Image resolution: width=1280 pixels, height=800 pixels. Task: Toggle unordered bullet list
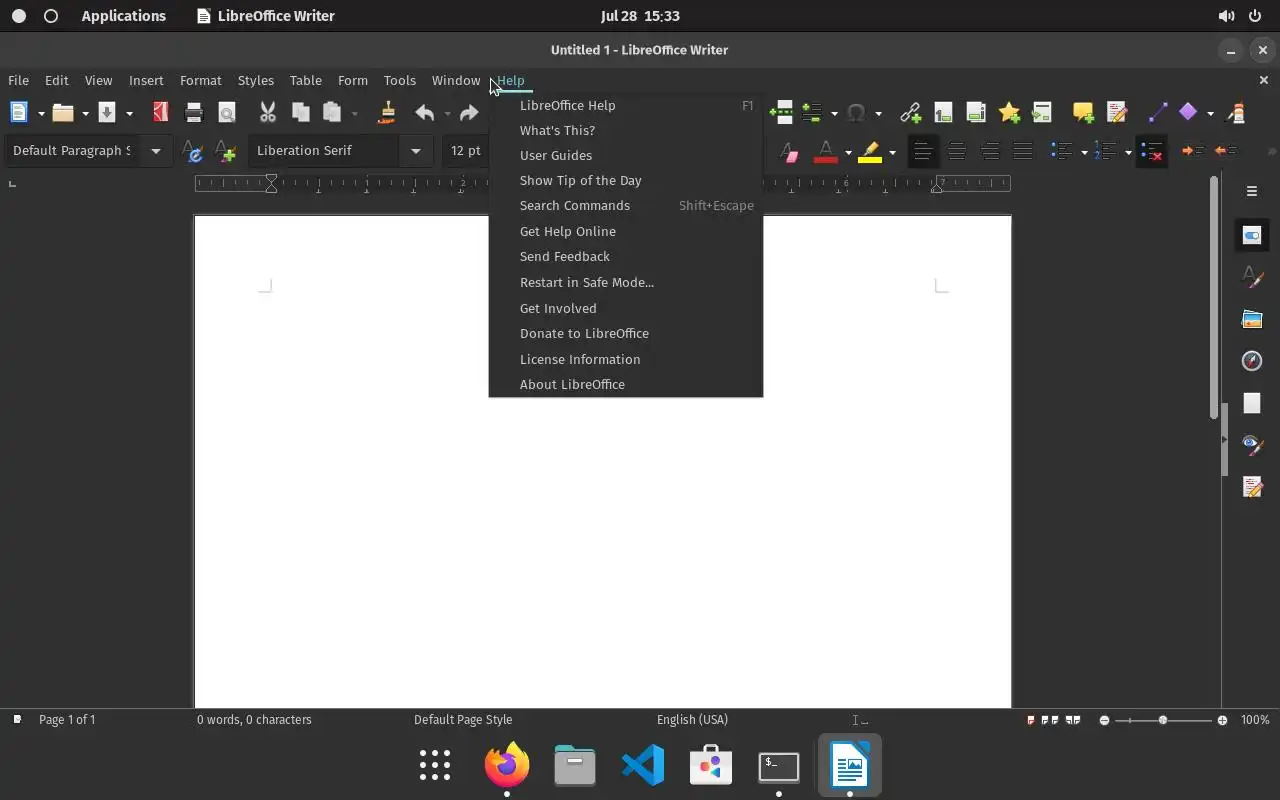pos(1062,152)
